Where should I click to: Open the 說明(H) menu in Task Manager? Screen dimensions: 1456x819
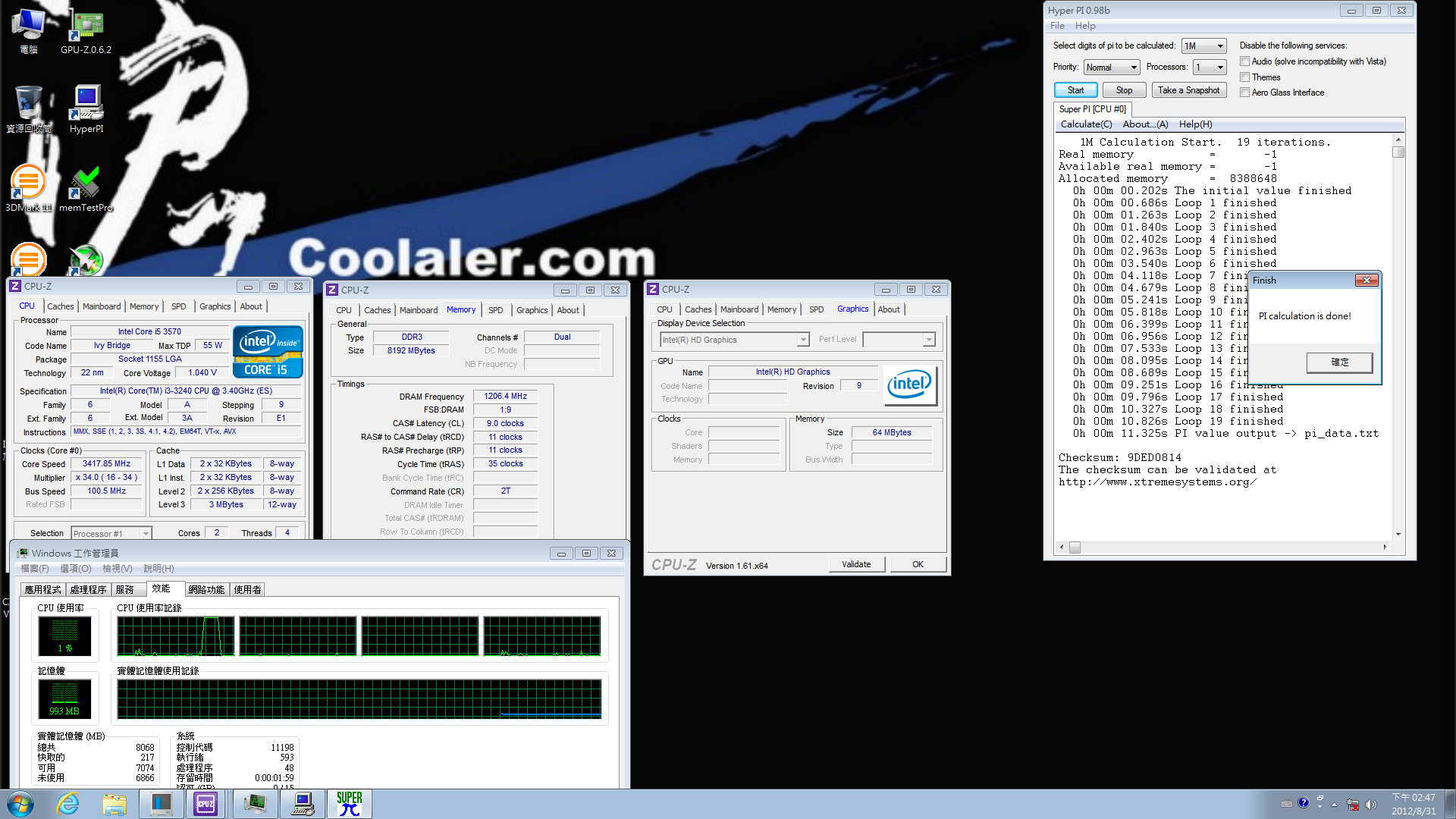158,569
